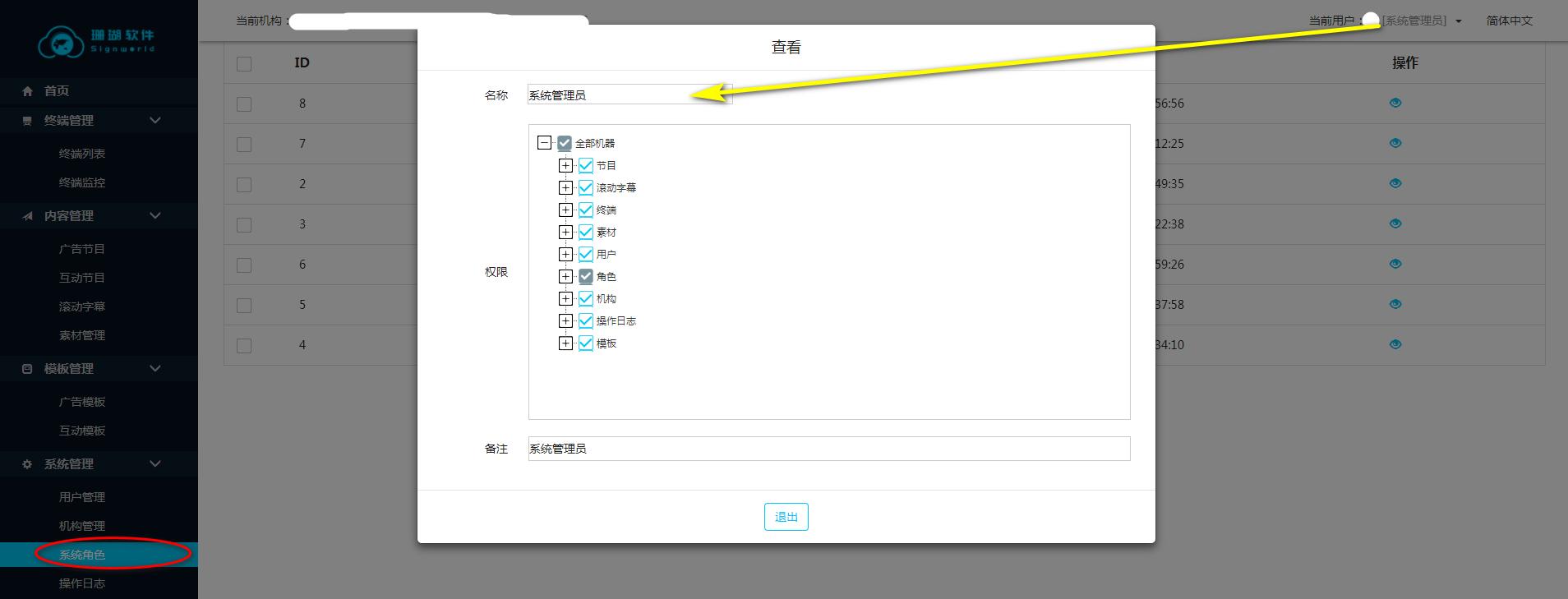Expand the 终端 tree node
Viewport: 1568px width, 599px height.
[565, 210]
